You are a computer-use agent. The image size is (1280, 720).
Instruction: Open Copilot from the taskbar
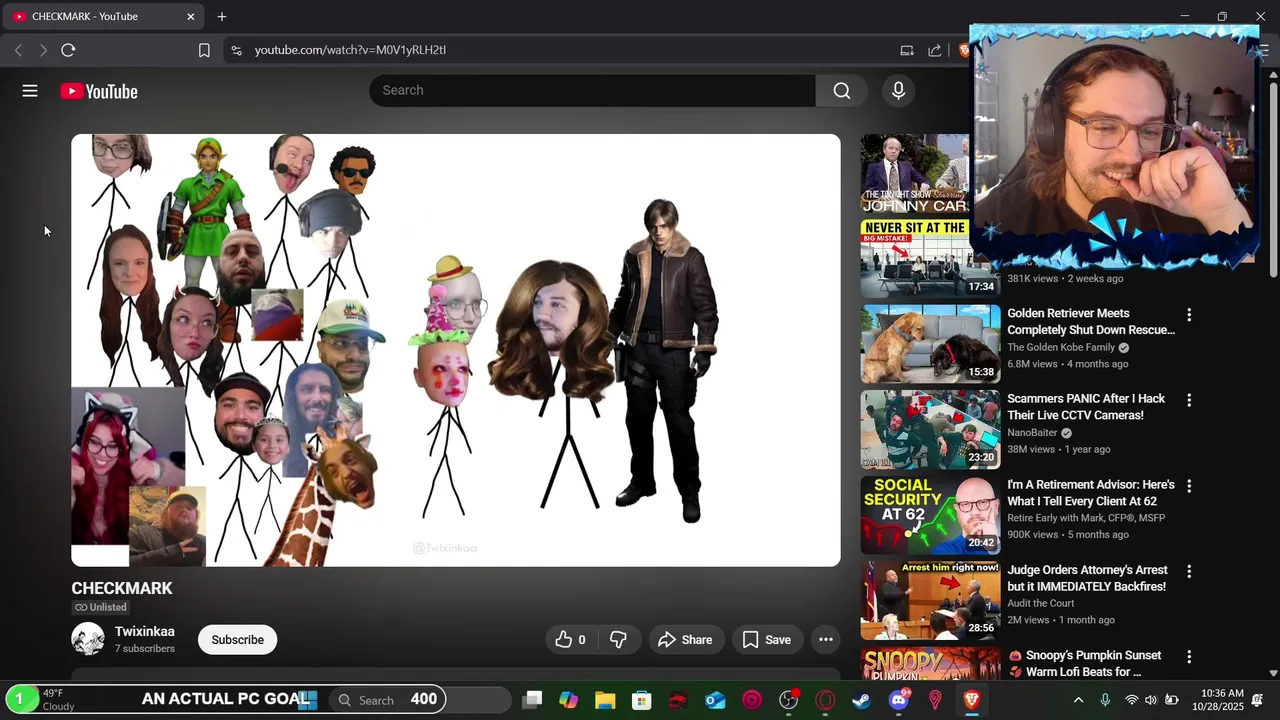coord(569,700)
